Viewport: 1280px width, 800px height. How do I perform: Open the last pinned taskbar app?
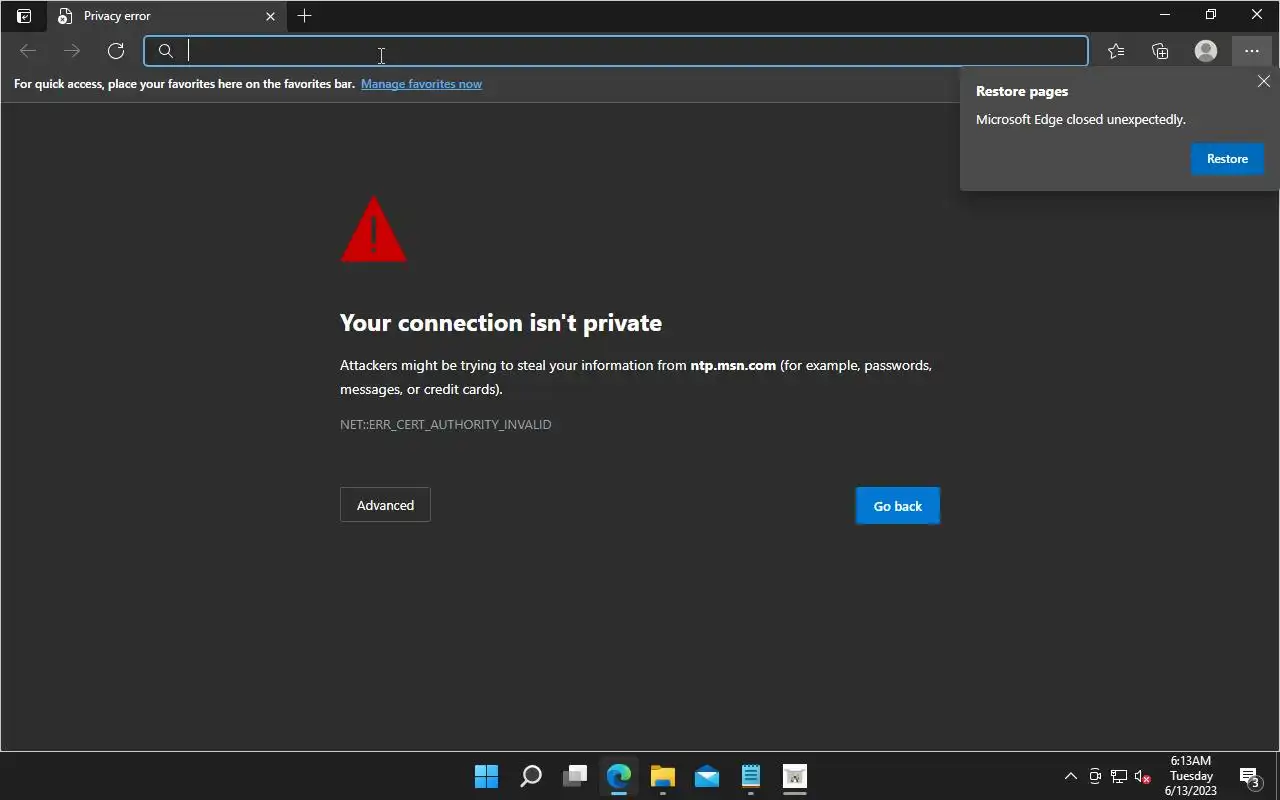click(x=795, y=776)
